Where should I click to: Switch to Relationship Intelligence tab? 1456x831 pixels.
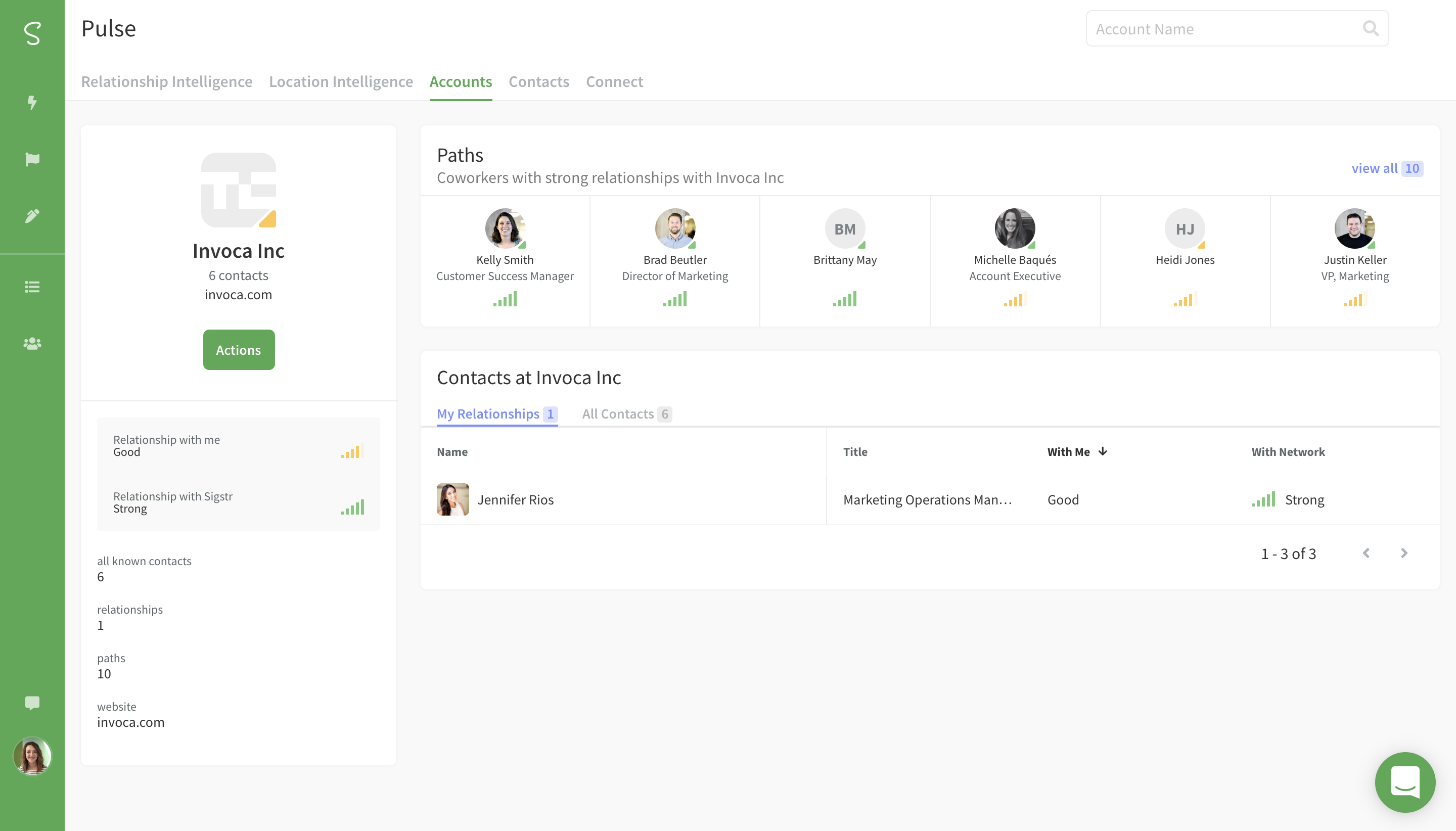pyautogui.click(x=167, y=81)
